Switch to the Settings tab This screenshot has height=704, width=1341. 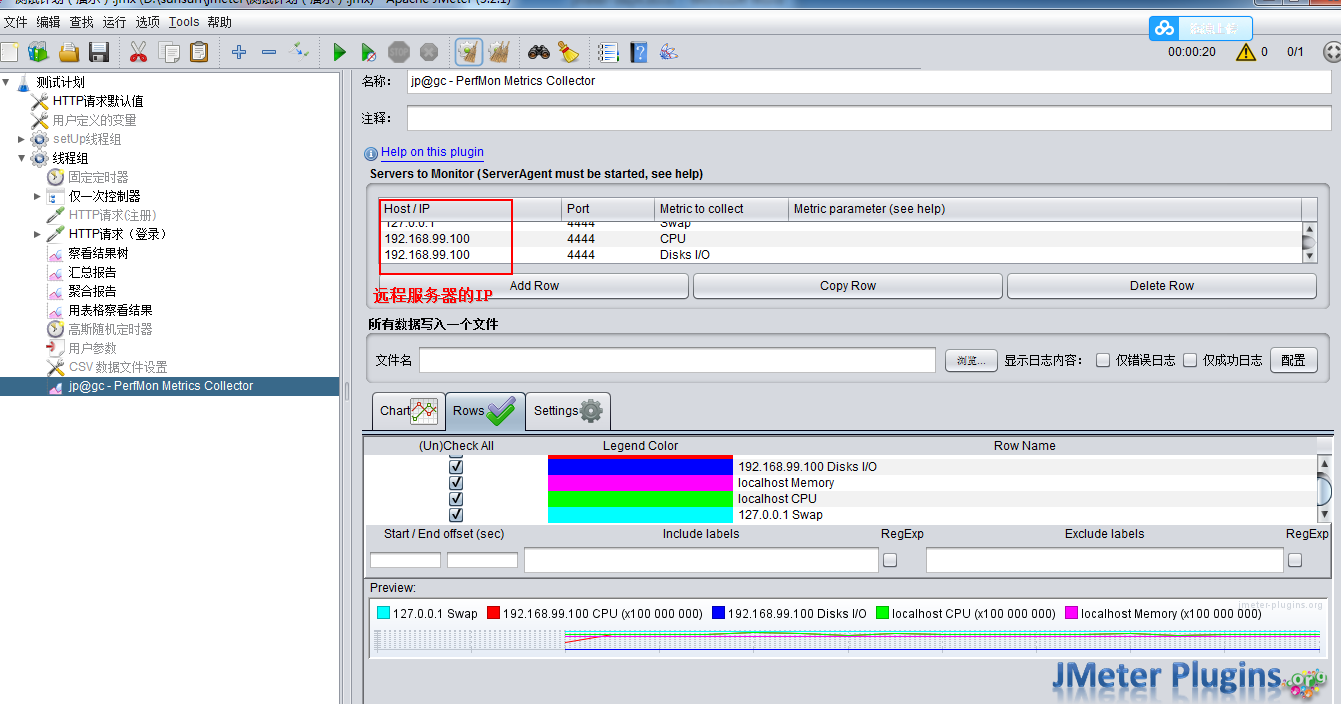pos(568,411)
